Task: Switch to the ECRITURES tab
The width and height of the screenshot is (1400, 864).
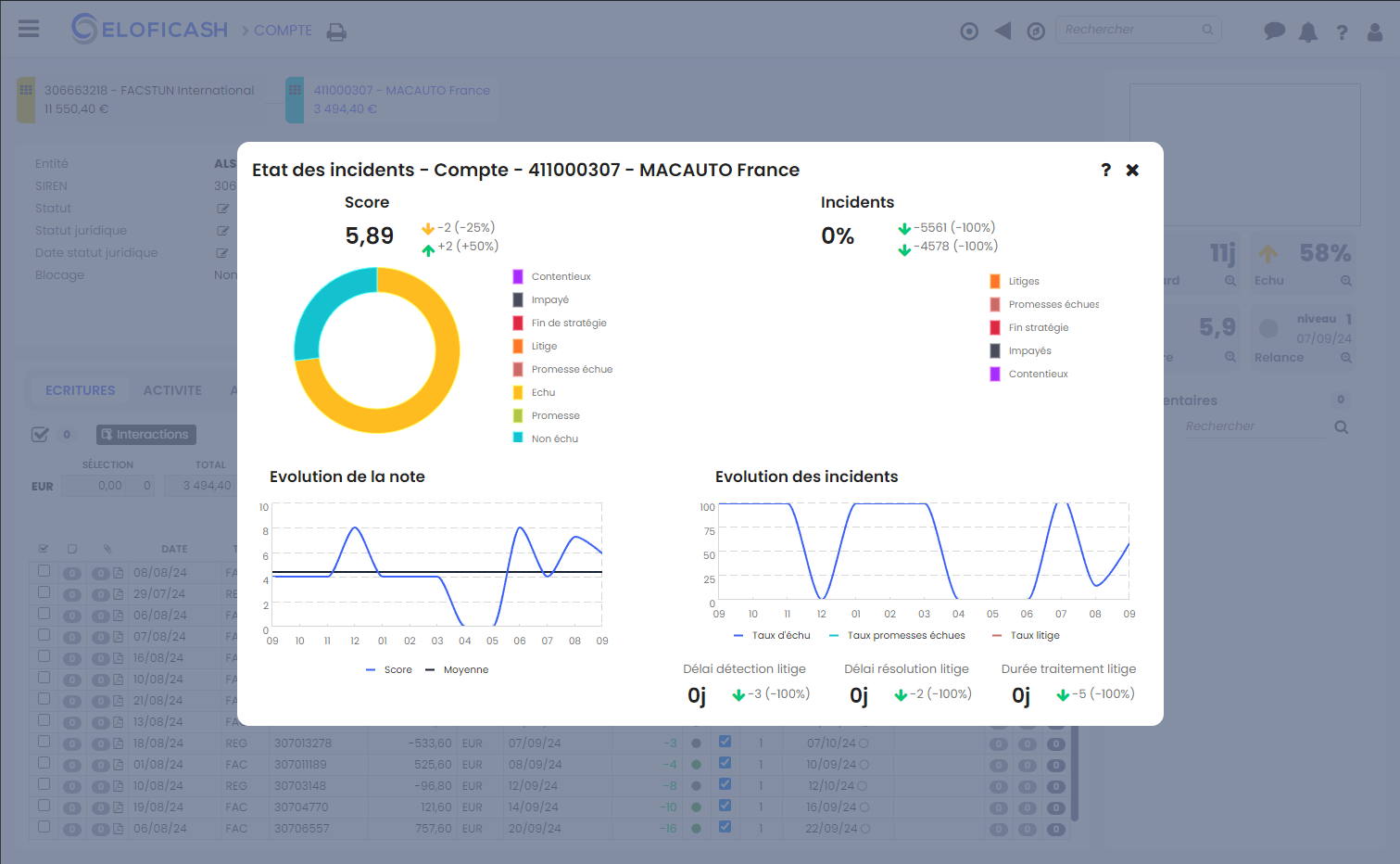Action: click(x=81, y=390)
